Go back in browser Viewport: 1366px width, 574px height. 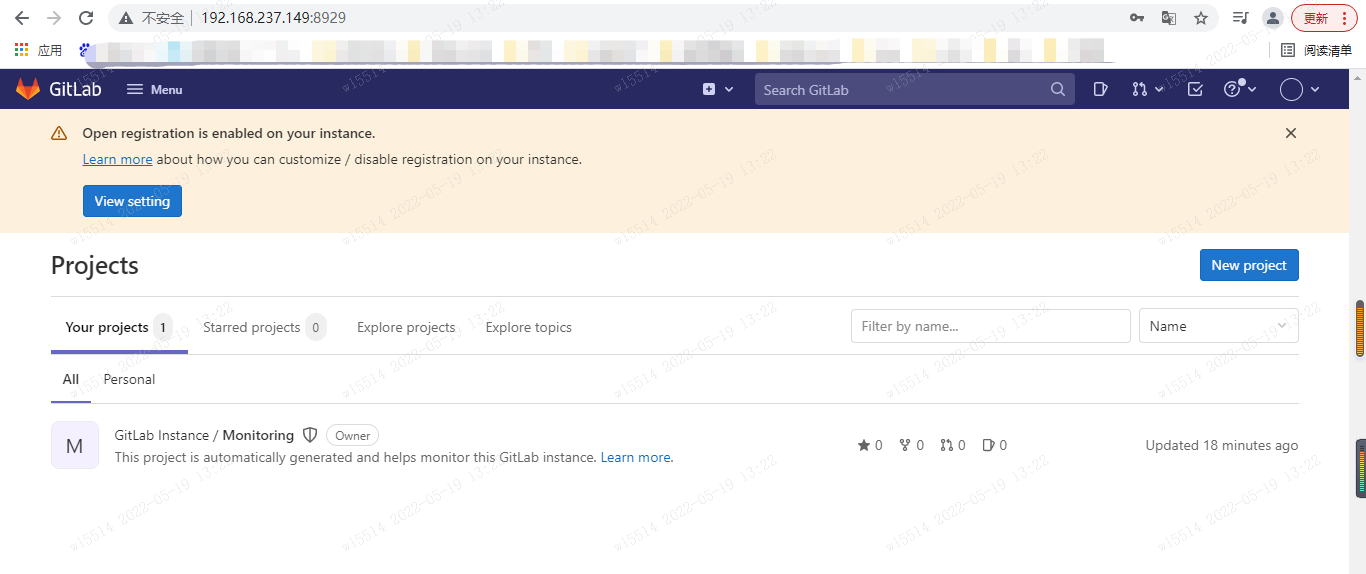click(22, 18)
